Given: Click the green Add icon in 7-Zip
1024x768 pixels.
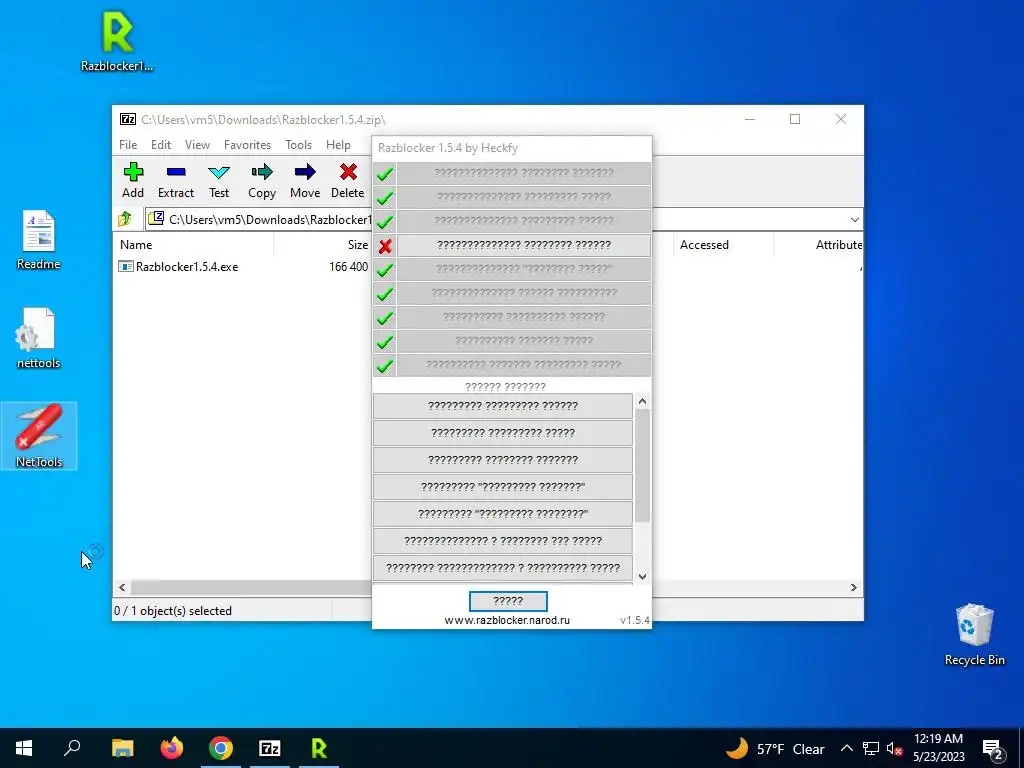Looking at the screenshot, I should pyautogui.click(x=133, y=172).
